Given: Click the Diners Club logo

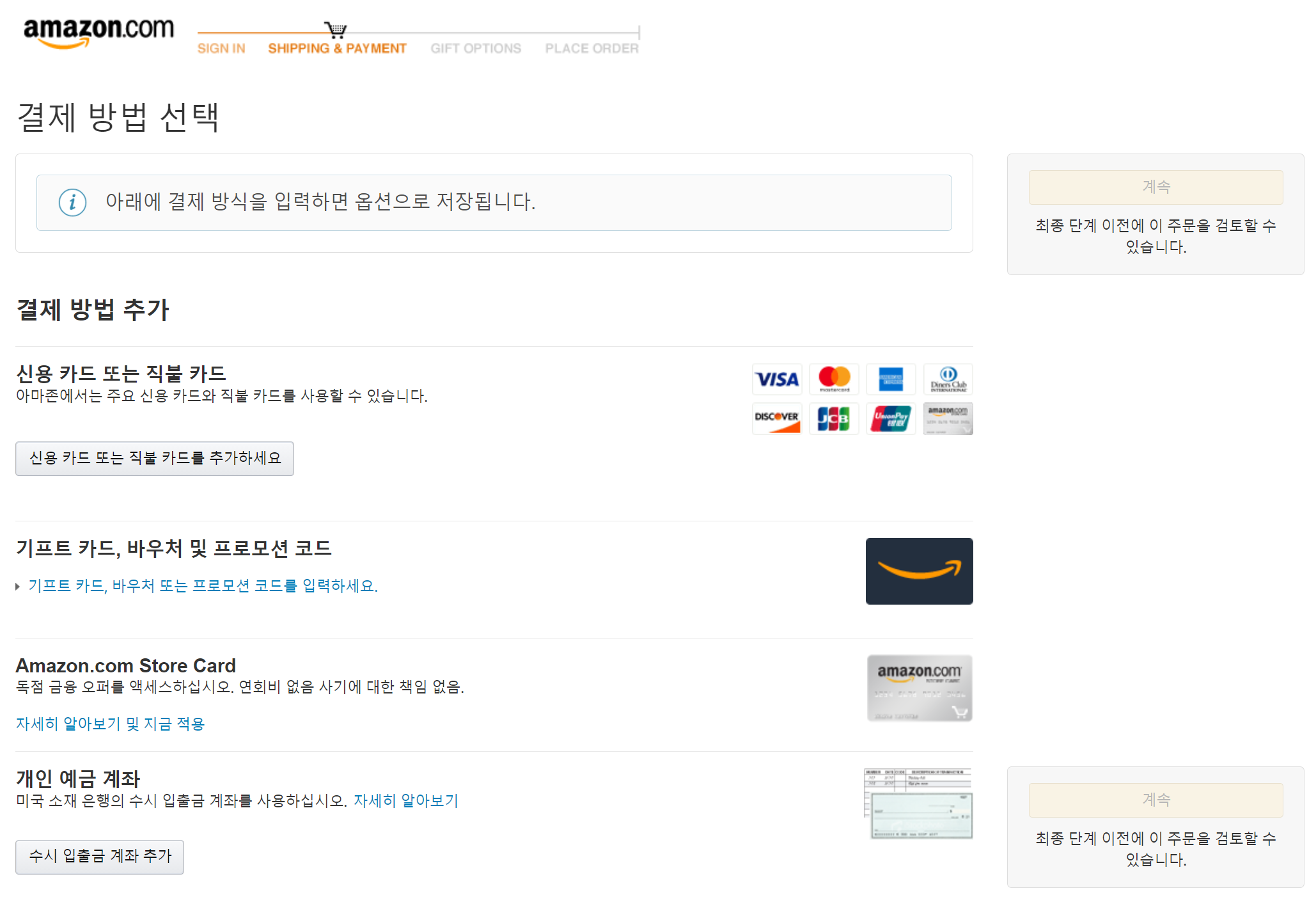Looking at the screenshot, I should point(948,379).
